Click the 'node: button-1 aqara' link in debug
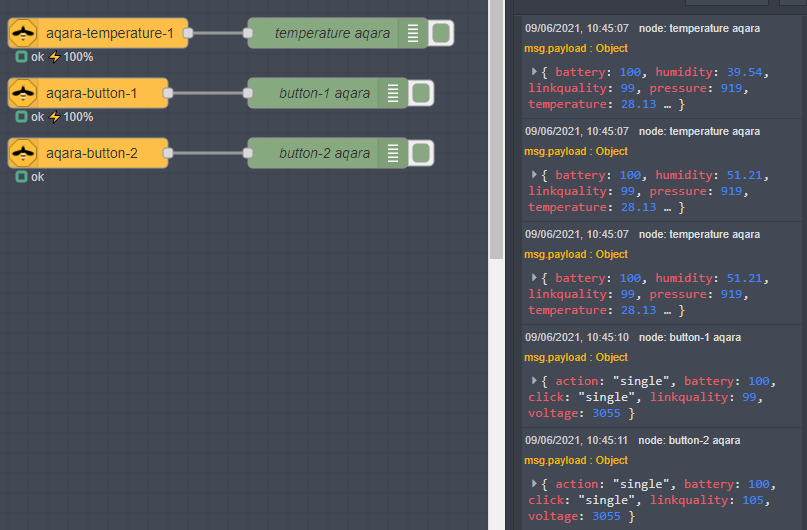 [x=689, y=337]
